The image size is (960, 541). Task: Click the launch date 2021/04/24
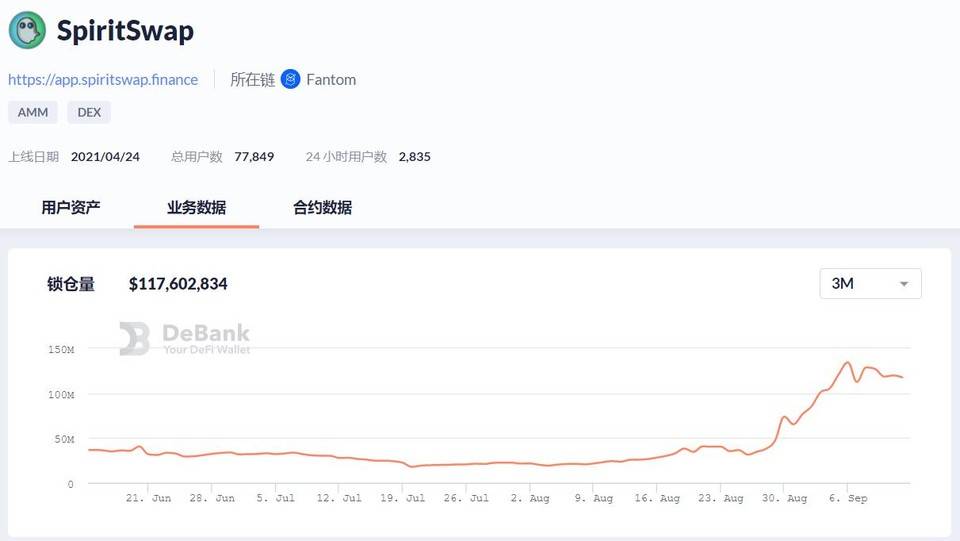(105, 157)
